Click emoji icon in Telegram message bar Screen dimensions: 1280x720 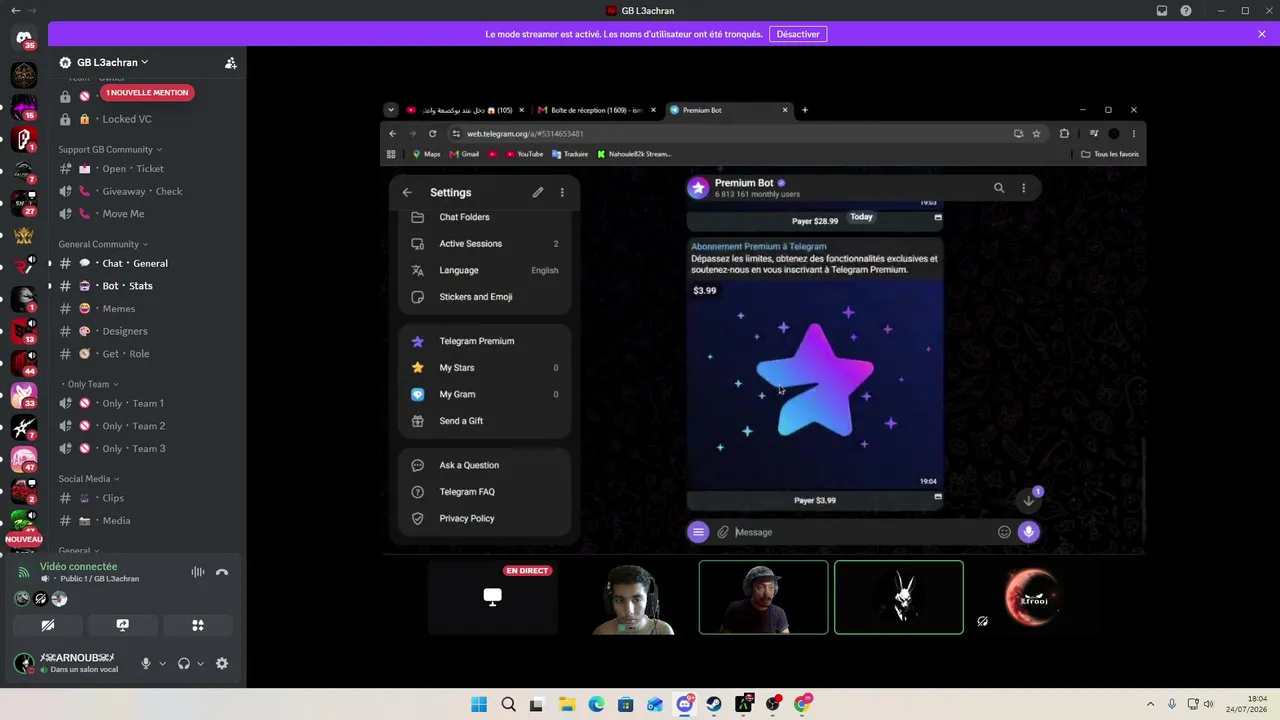pyautogui.click(x=1004, y=532)
